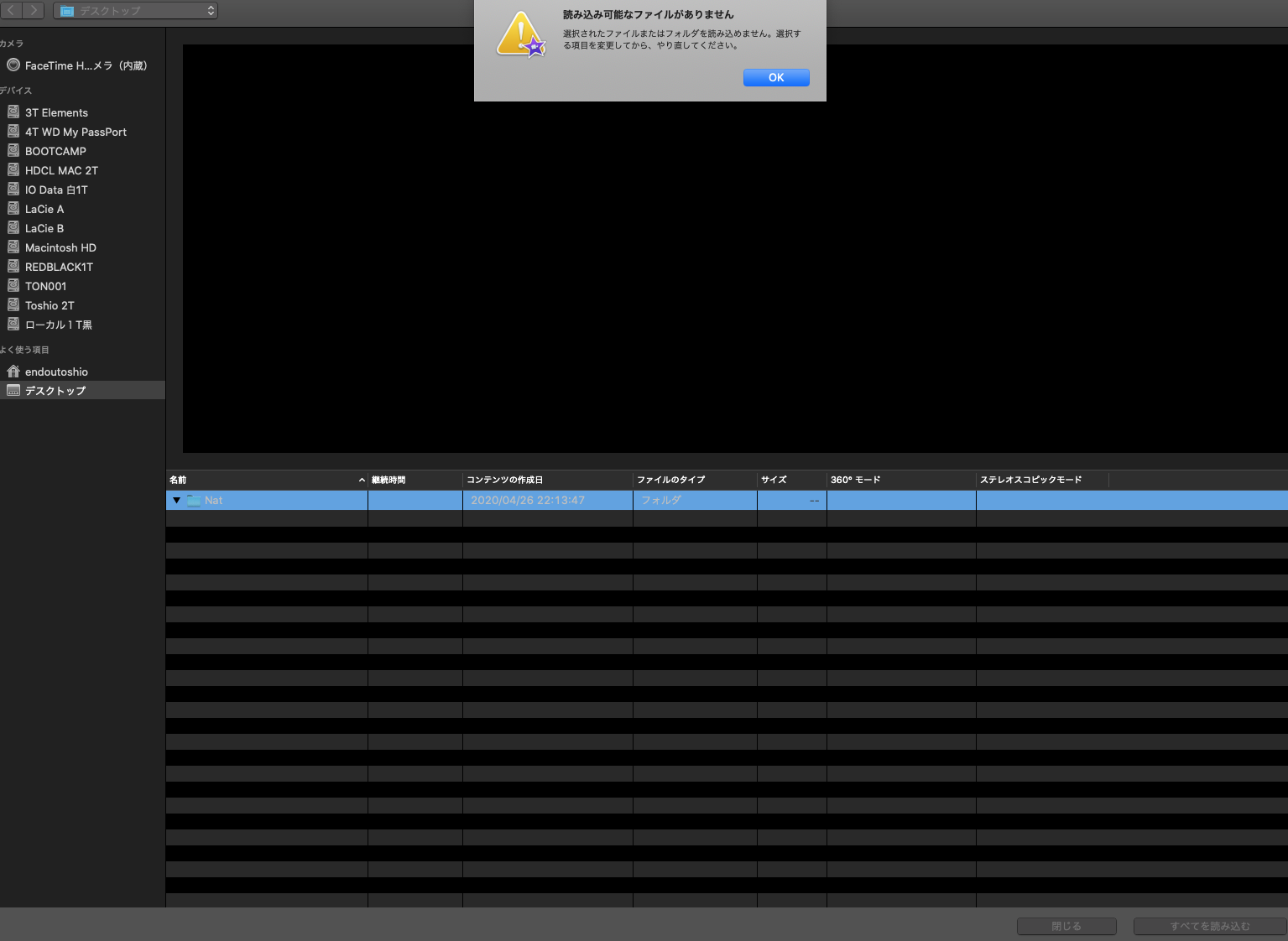The width and height of the screenshot is (1288, 941).
Task: Open Macintosh HD in sidebar
Action: pos(60,247)
